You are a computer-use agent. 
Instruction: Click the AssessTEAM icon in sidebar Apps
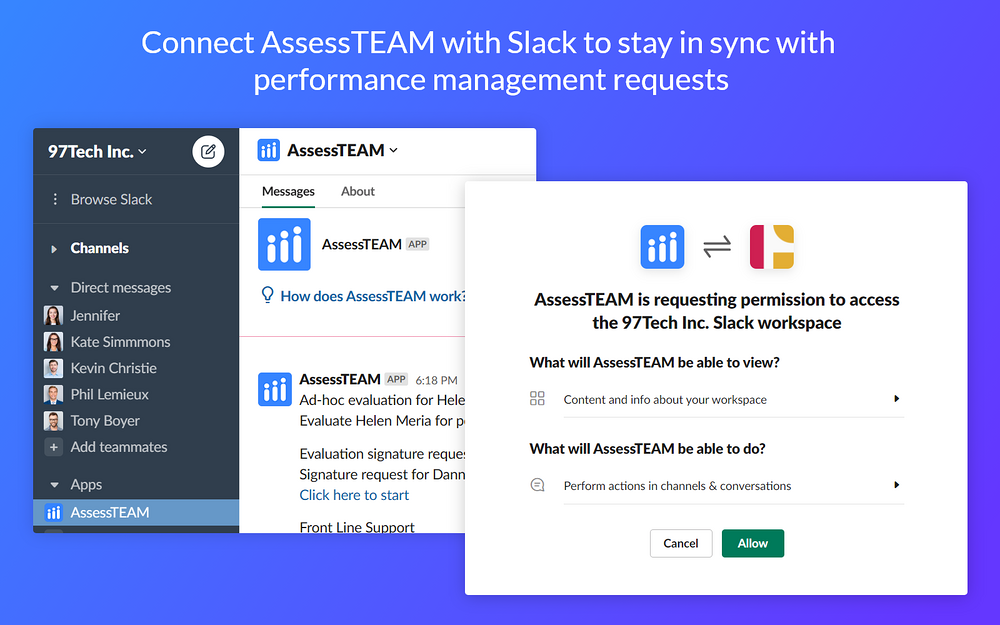[x=54, y=513]
